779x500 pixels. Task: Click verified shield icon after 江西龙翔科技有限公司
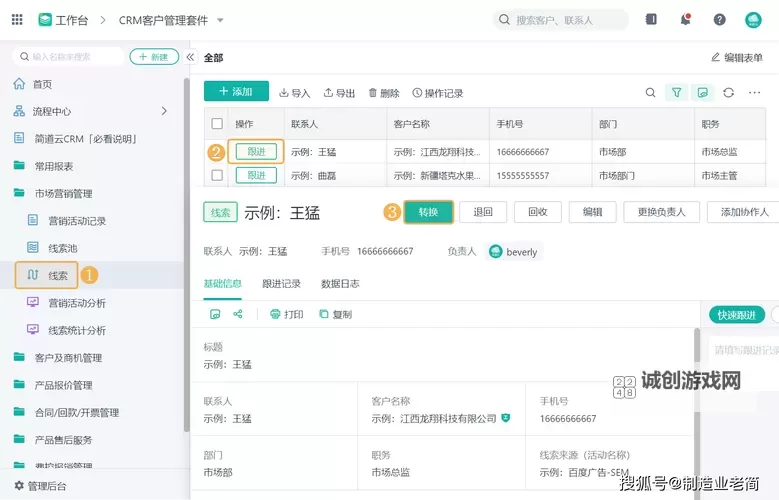[x=506, y=418]
